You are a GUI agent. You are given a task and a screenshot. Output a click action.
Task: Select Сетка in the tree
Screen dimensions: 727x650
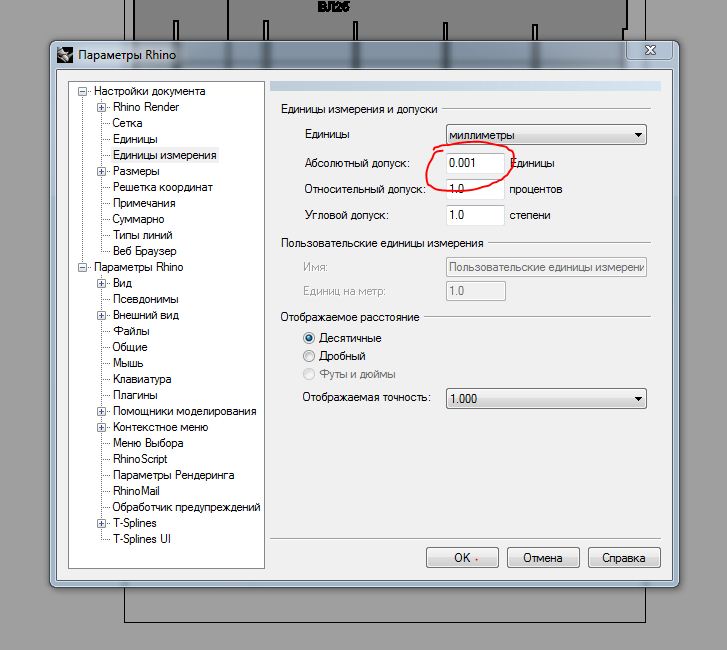click(x=127, y=123)
